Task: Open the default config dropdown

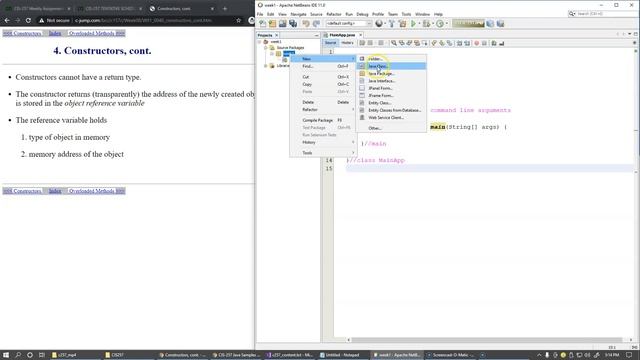Action: pos(349,24)
